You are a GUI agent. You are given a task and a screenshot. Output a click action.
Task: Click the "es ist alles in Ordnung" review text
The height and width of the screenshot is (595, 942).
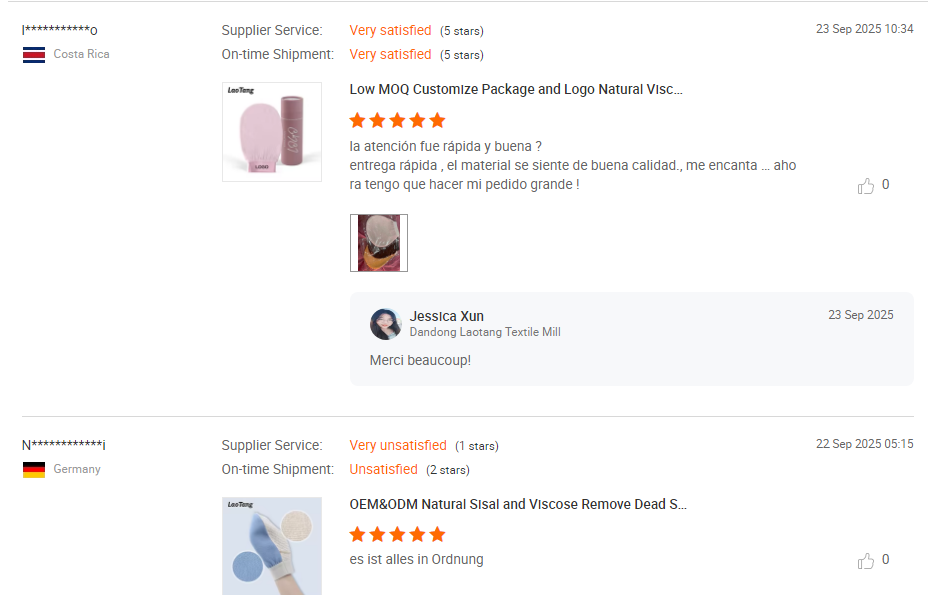tap(416, 559)
